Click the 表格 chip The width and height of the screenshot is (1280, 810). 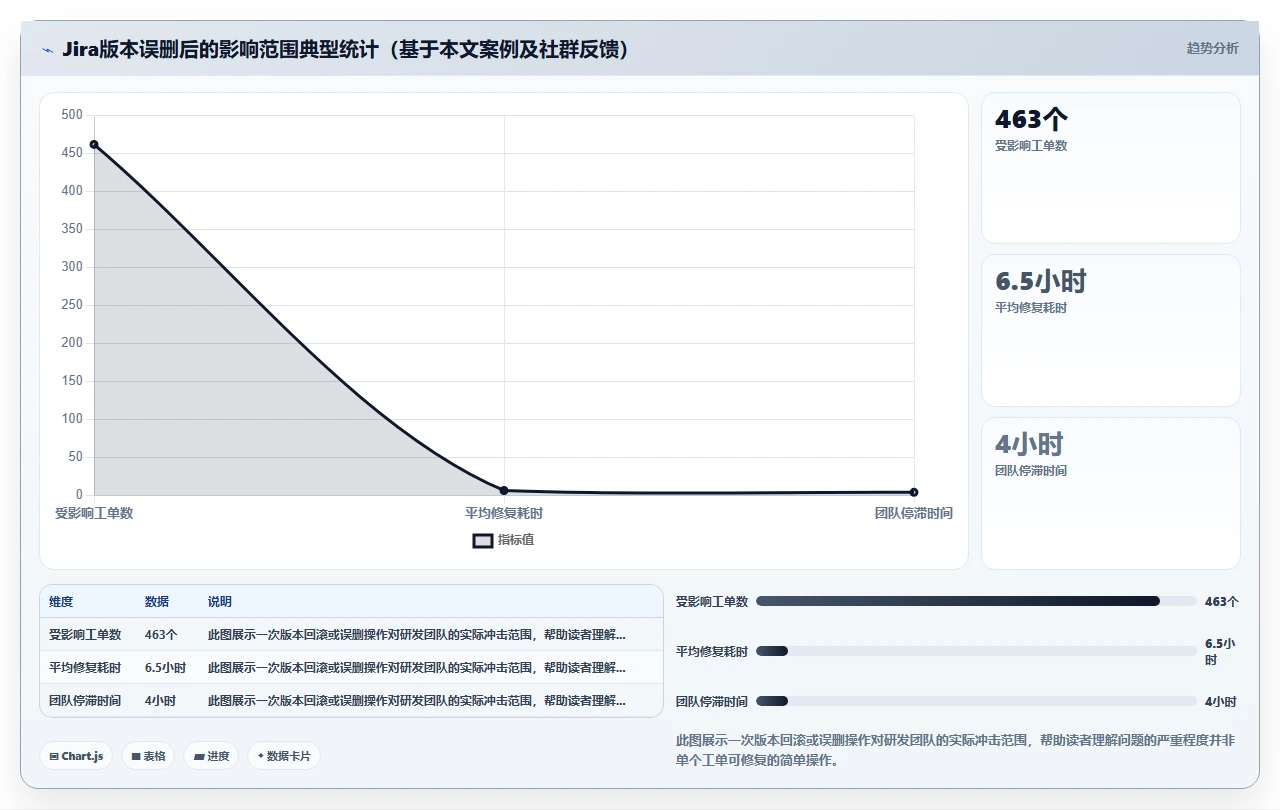click(148, 756)
